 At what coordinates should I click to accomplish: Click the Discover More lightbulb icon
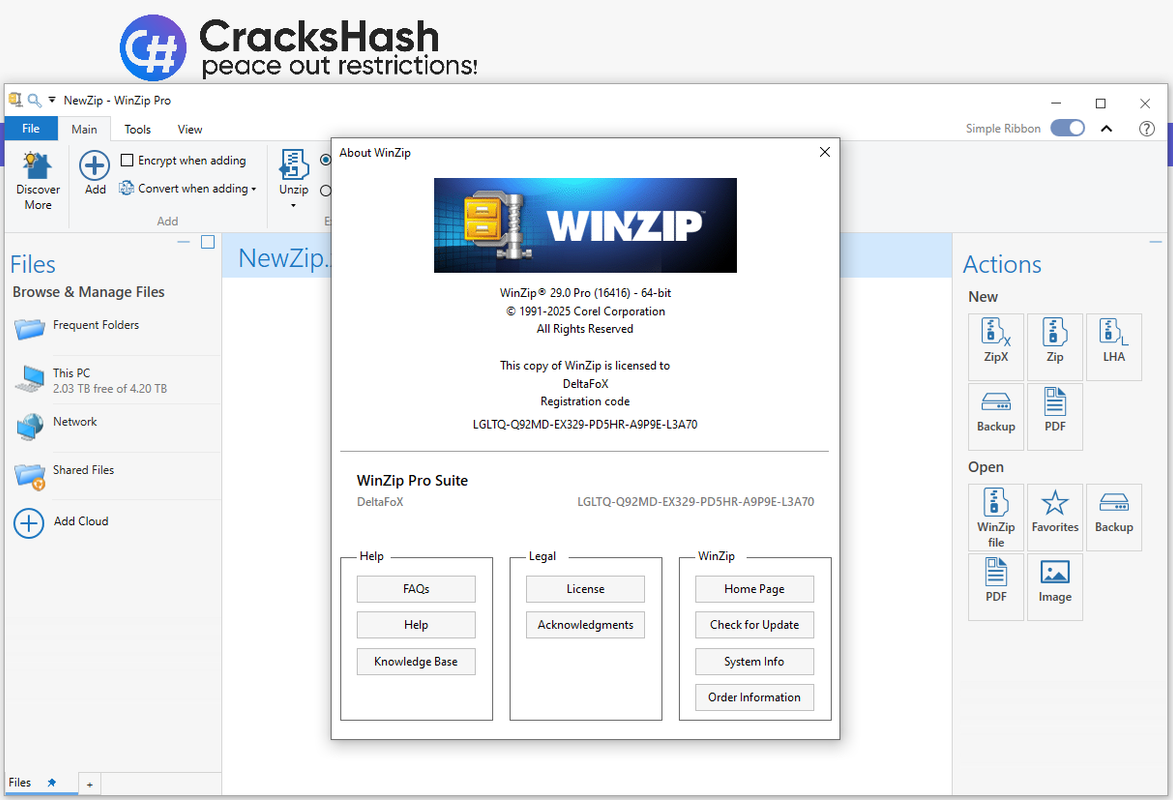pos(37,165)
